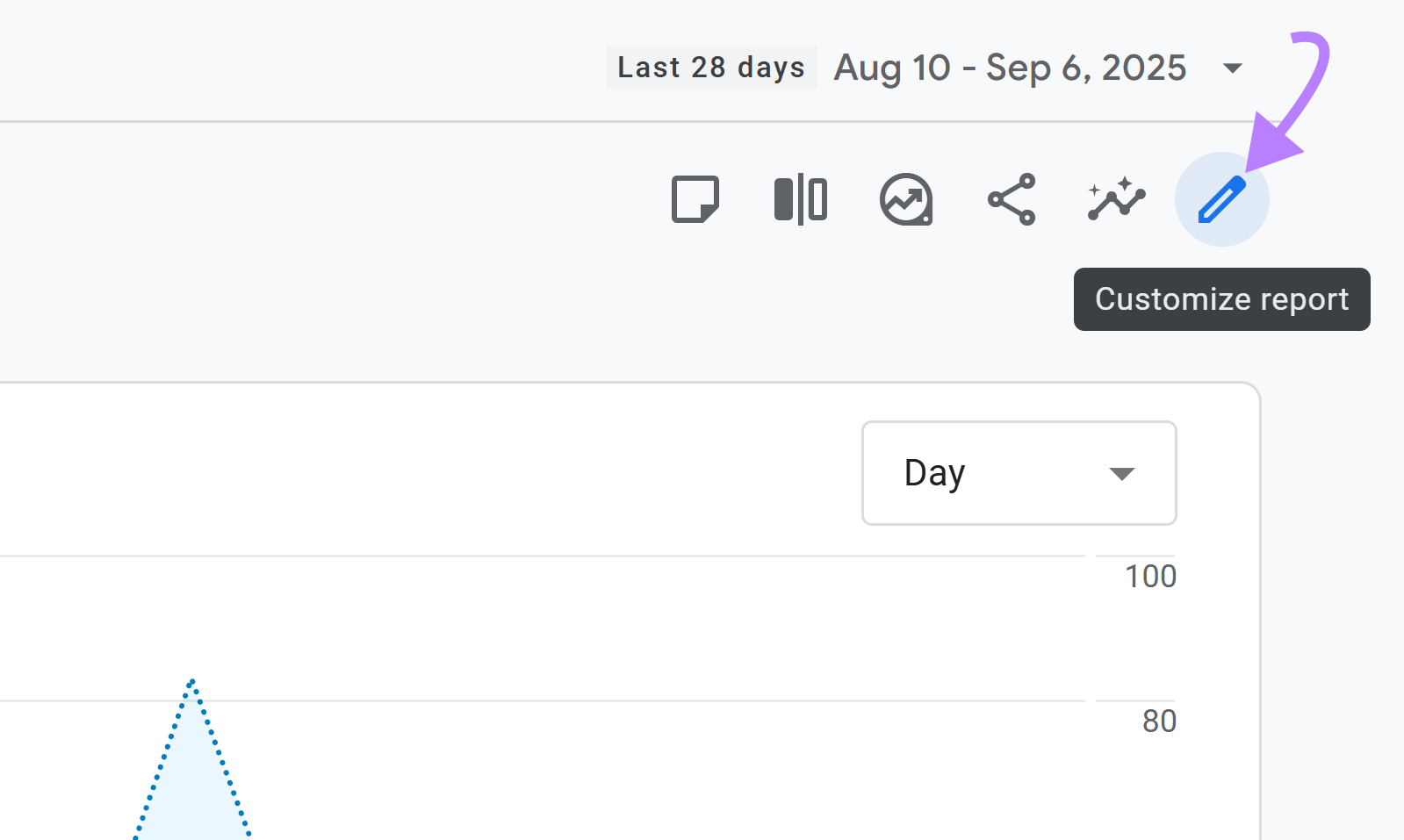This screenshot has height=840, width=1404.
Task: Click the Last 28 days preset chip
Action: click(x=710, y=67)
